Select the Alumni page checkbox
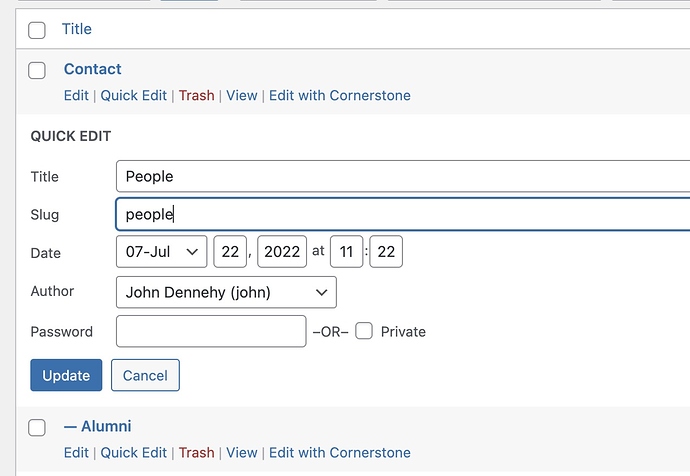Viewport: 690px width, 476px height. click(x=37, y=427)
